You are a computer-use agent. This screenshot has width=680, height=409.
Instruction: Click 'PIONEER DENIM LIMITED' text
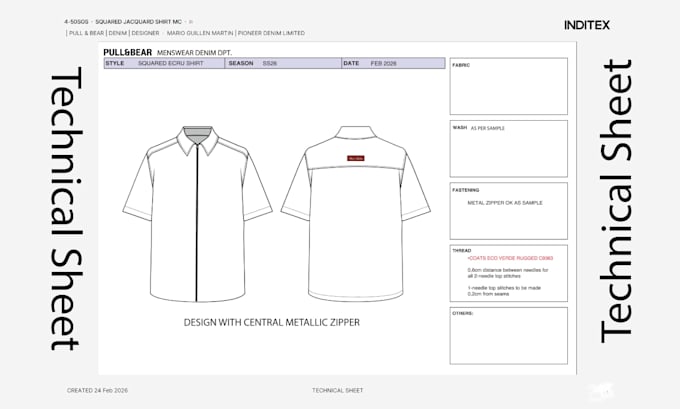pos(271,33)
